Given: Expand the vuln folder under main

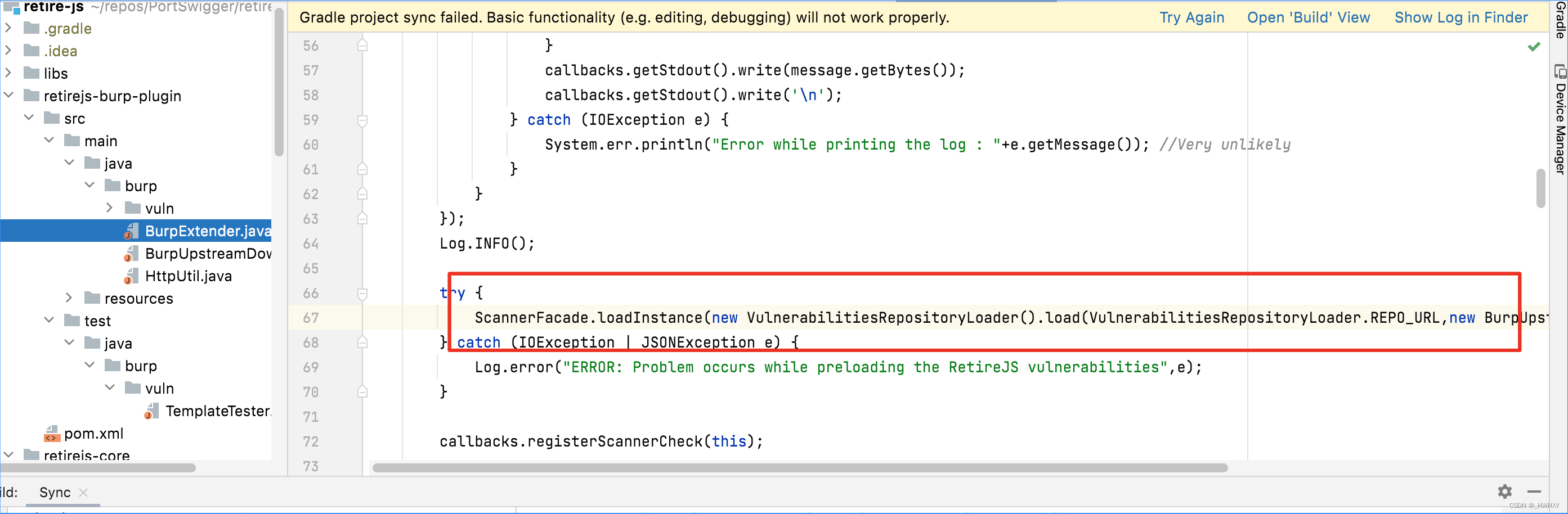Looking at the screenshot, I should pyautogui.click(x=110, y=208).
